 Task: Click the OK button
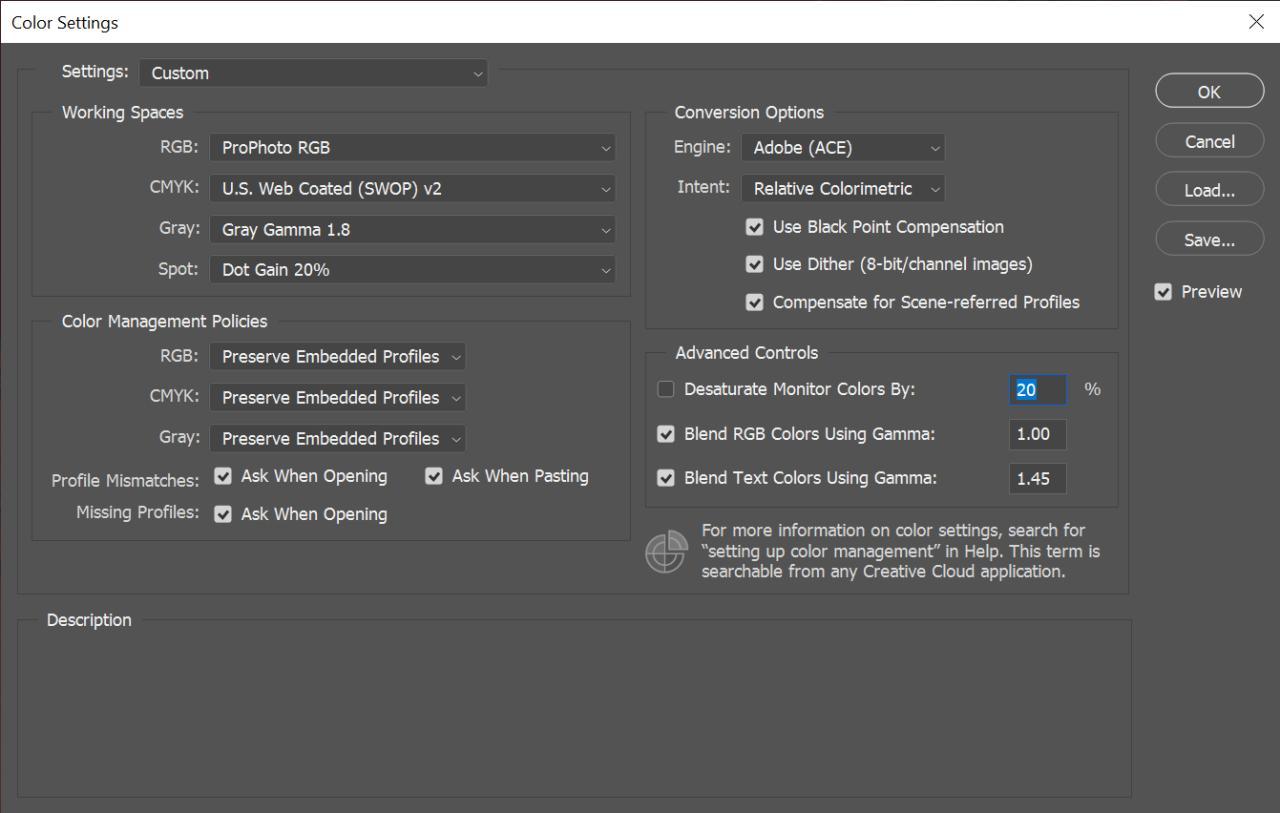(1209, 92)
